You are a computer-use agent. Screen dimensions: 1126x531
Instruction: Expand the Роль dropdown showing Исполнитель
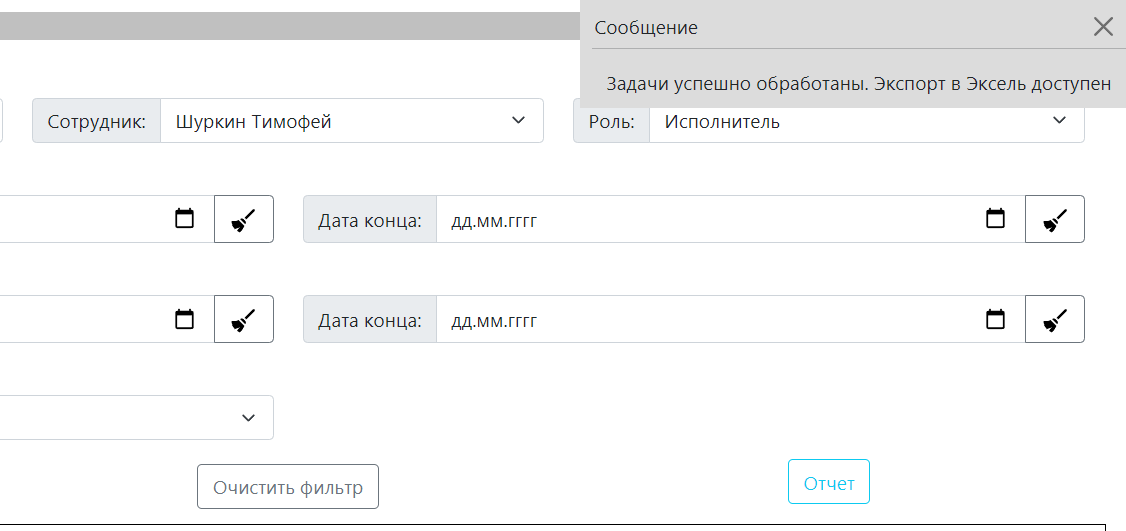pos(866,121)
